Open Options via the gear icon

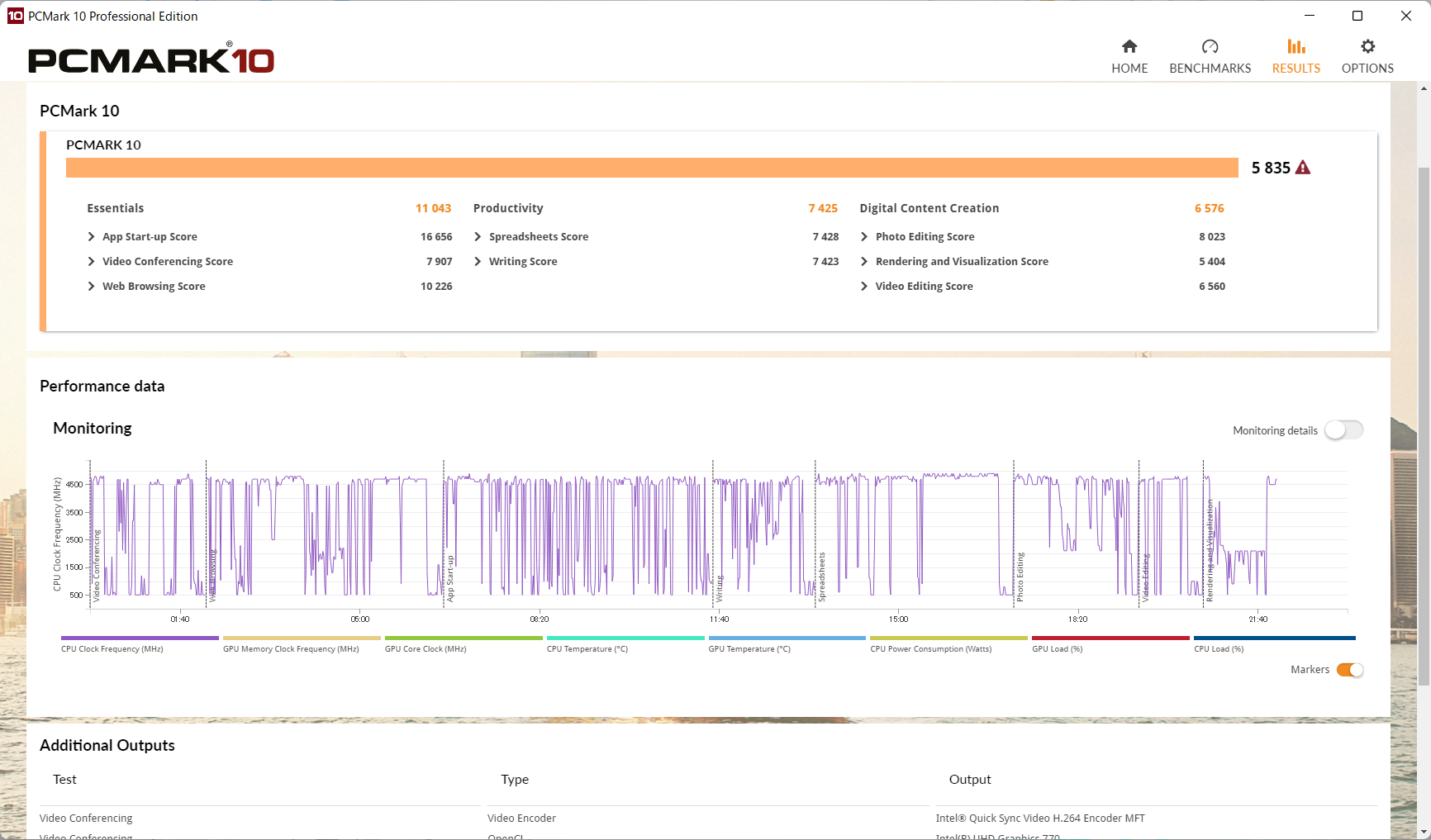1367,46
